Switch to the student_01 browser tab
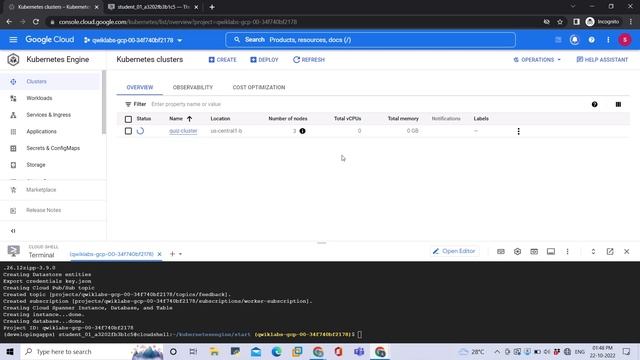Image resolution: width=640 pixels, height=360 pixels. [x=153, y=7]
